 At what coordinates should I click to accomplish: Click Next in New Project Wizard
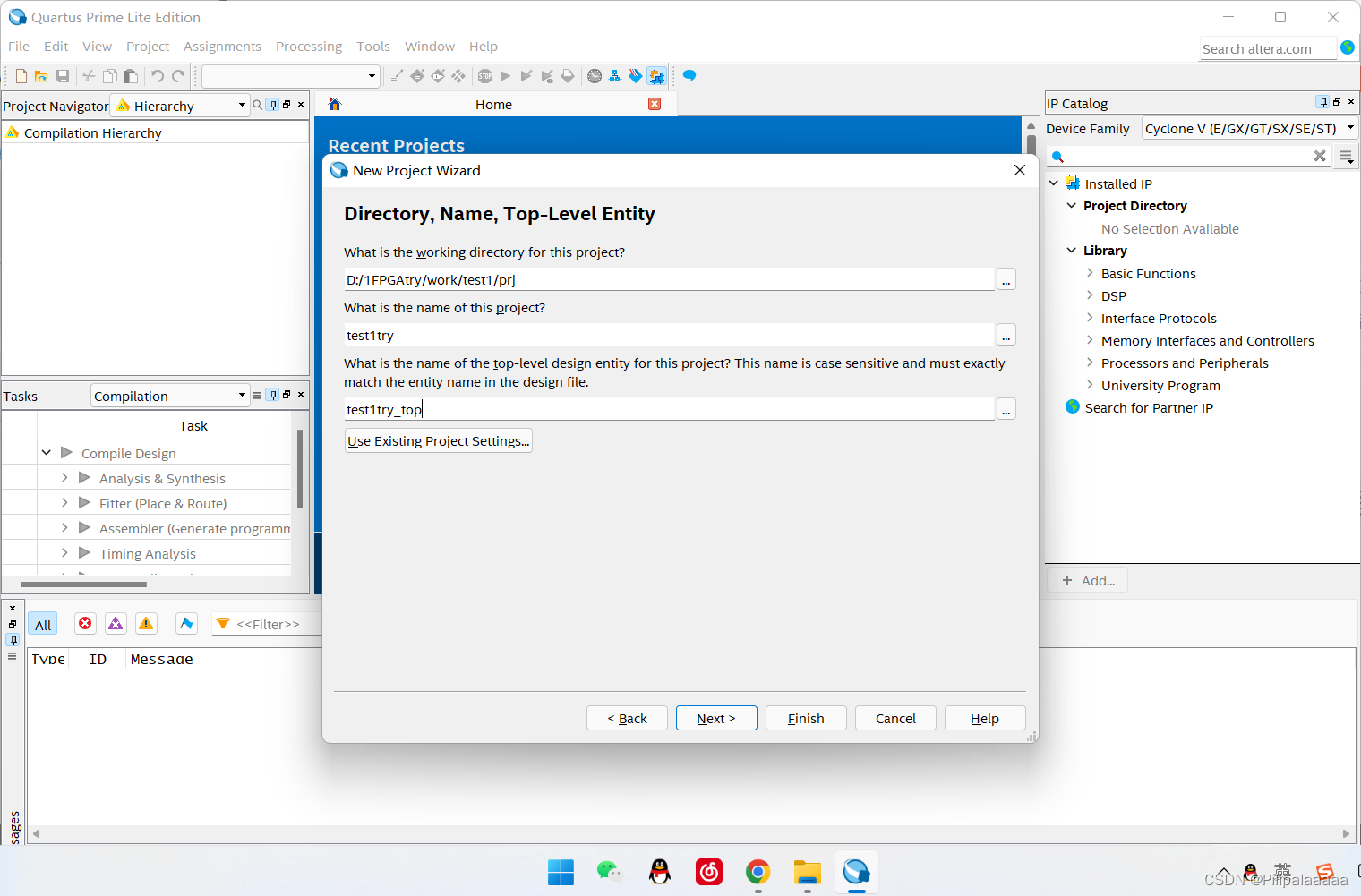(716, 718)
